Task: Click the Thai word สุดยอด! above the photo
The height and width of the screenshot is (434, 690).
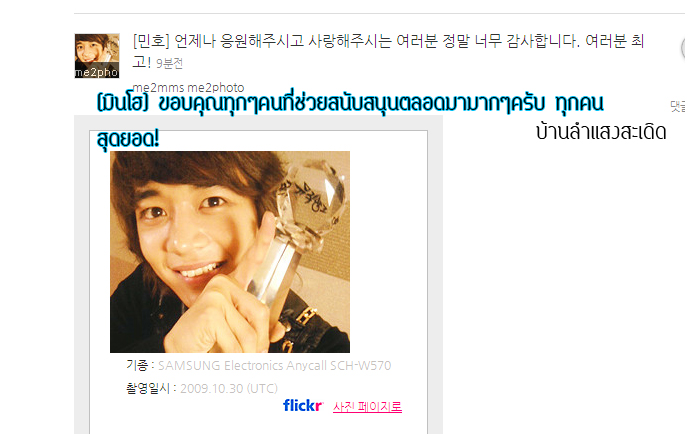Action: coord(128,139)
